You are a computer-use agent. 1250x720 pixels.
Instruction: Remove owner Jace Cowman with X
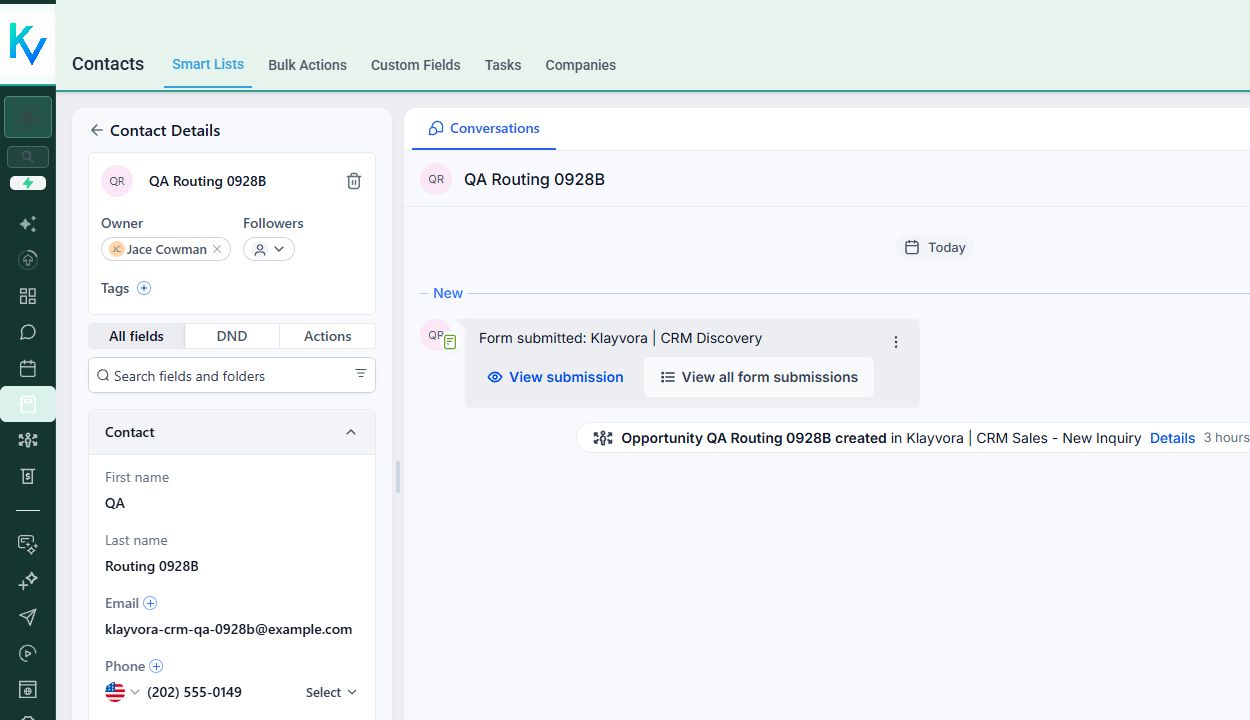coord(217,249)
